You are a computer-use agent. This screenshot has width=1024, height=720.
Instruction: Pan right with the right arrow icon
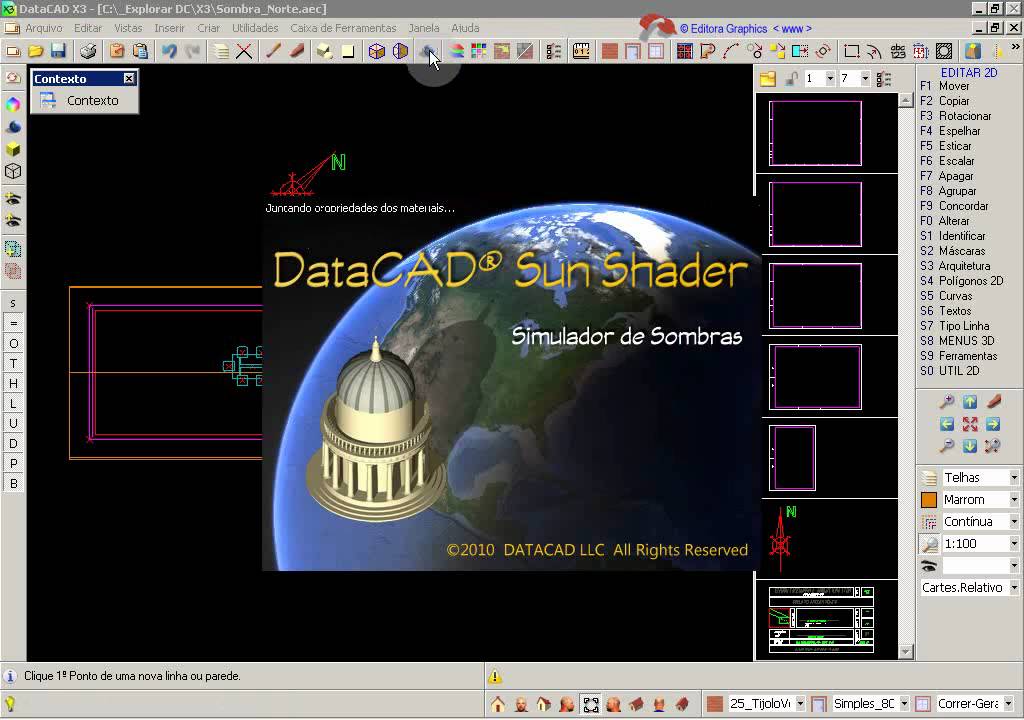click(993, 424)
